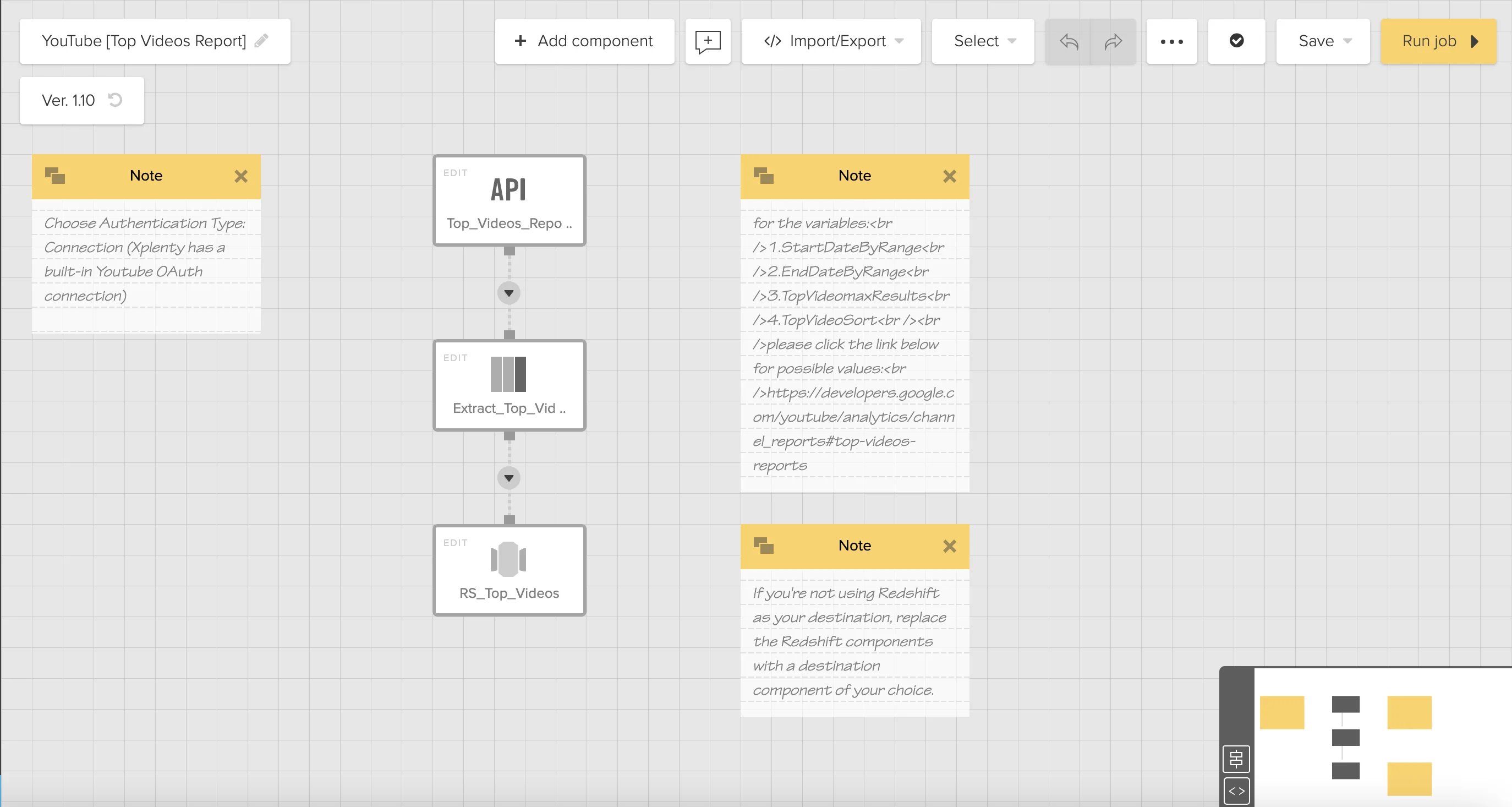Click the Authentication Type note text
1512x807 pixels.
(145, 259)
